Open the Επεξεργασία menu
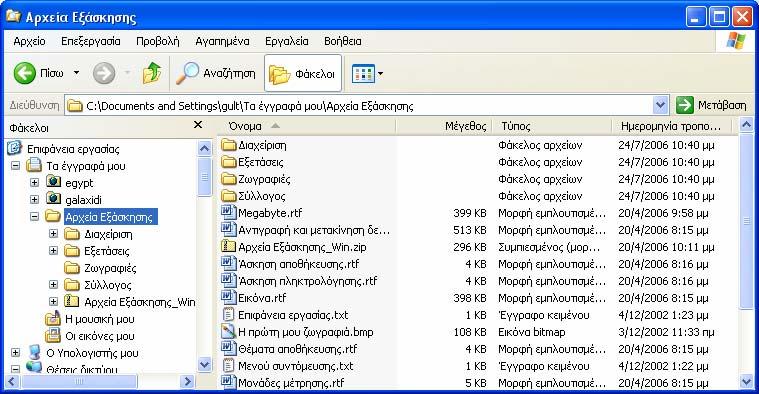The image size is (759, 394). pyautogui.click(x=91, y=41)
